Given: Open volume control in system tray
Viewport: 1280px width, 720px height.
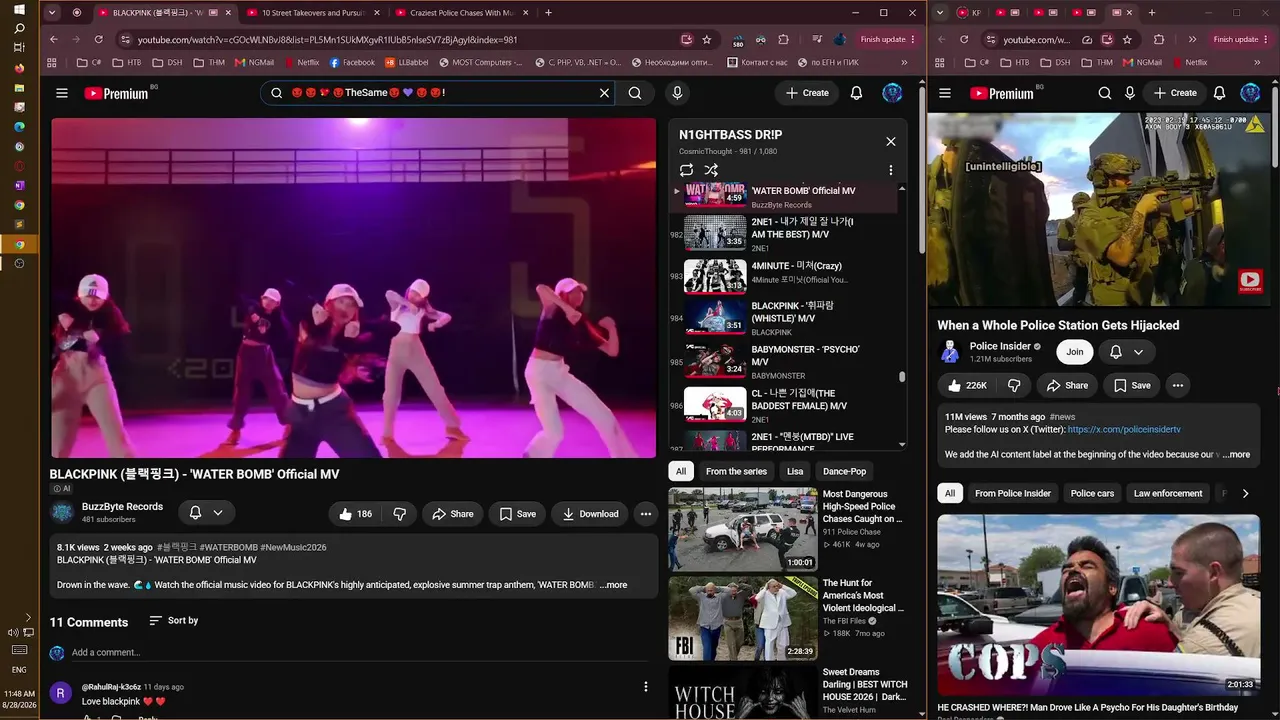Looking at the screenshot, I should pyautogui.click(x=13, y=633).
